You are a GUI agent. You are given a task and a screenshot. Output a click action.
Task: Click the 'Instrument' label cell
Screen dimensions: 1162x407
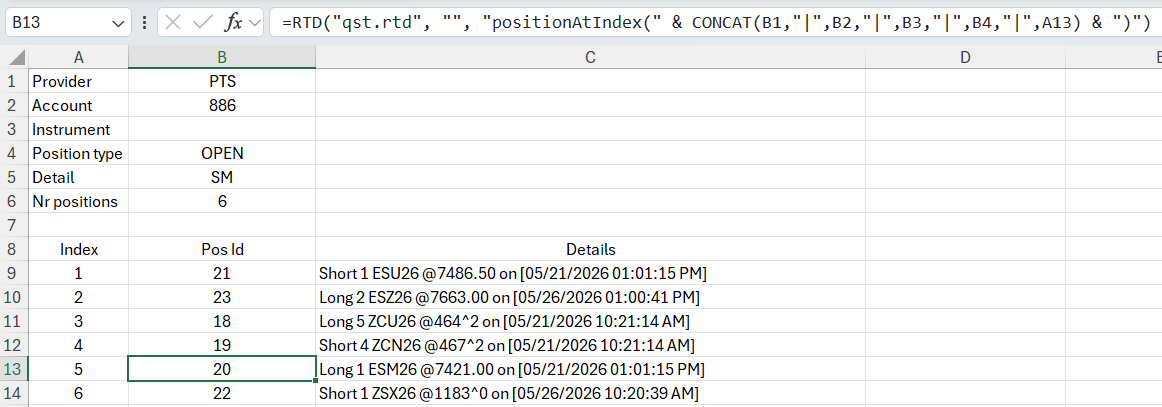[x=79, y=129]
